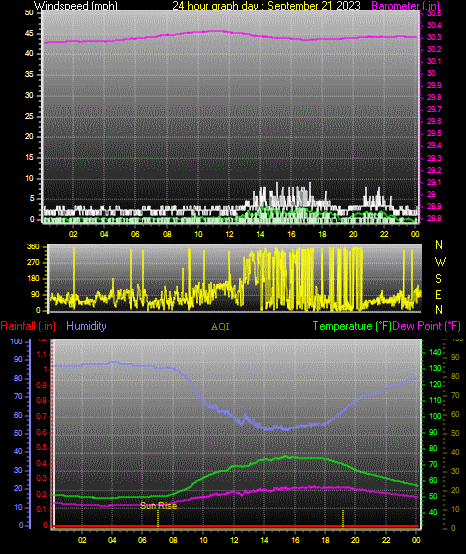This screenshot has height=554, width=466.
Task: Click the Windspeed (mph) axis title
Action: tap(76, 6)
